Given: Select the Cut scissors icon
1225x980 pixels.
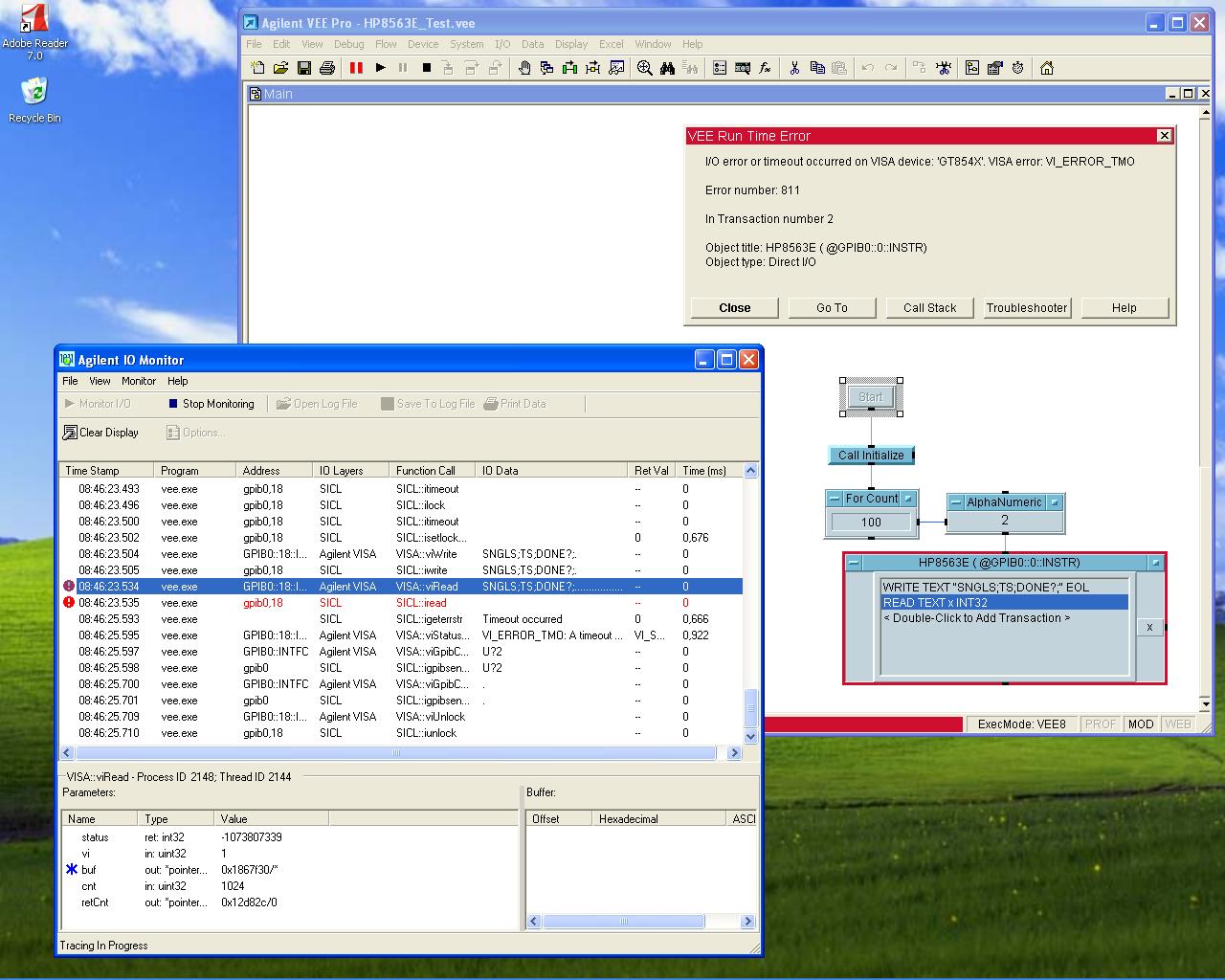Looking at the screenshot, I should [794, 68].
